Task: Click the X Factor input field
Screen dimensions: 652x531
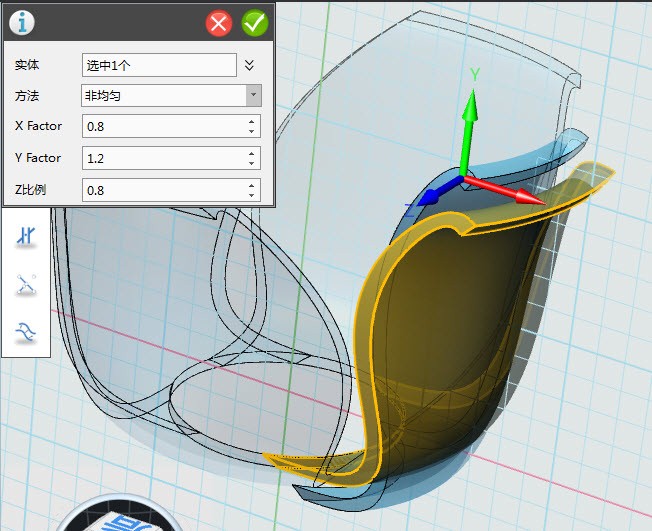Action: point(162,126)
